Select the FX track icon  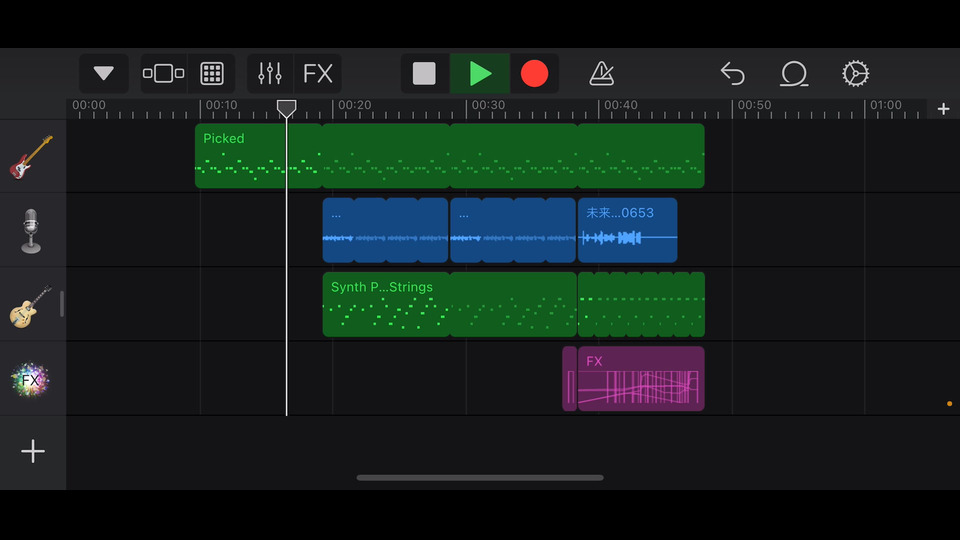tap(32, 379)
